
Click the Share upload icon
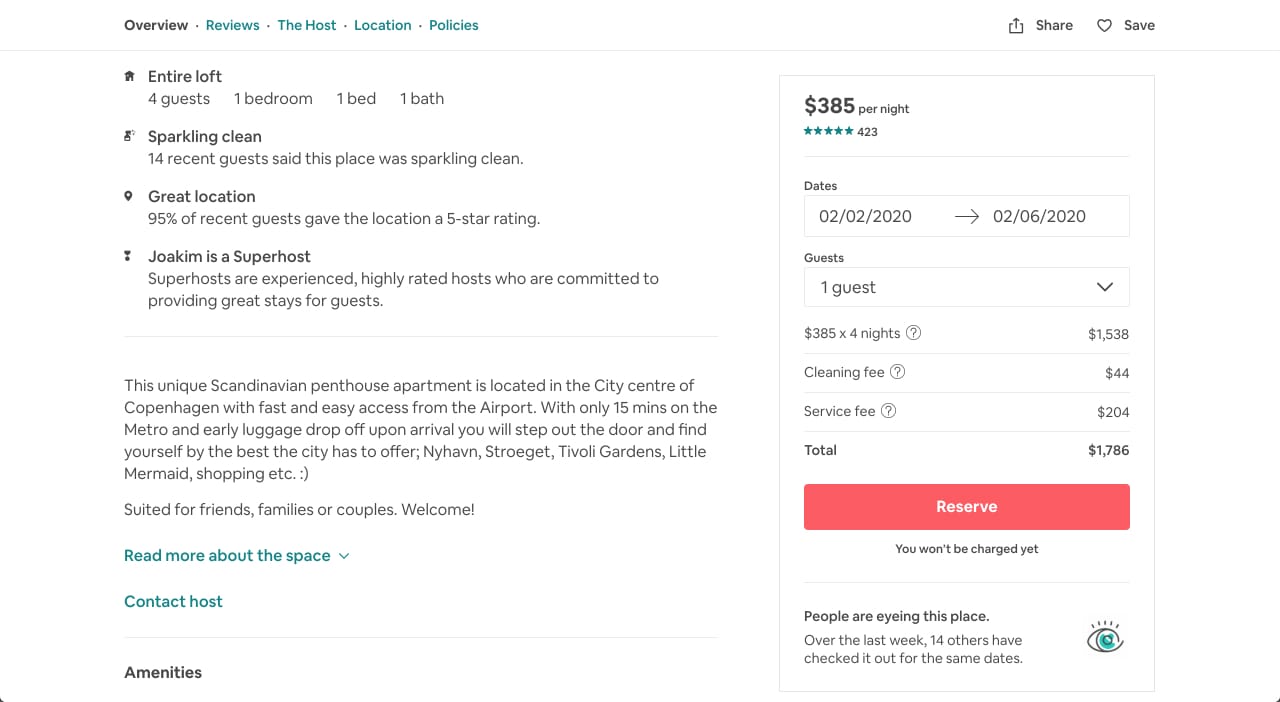tap(1016, 26)
